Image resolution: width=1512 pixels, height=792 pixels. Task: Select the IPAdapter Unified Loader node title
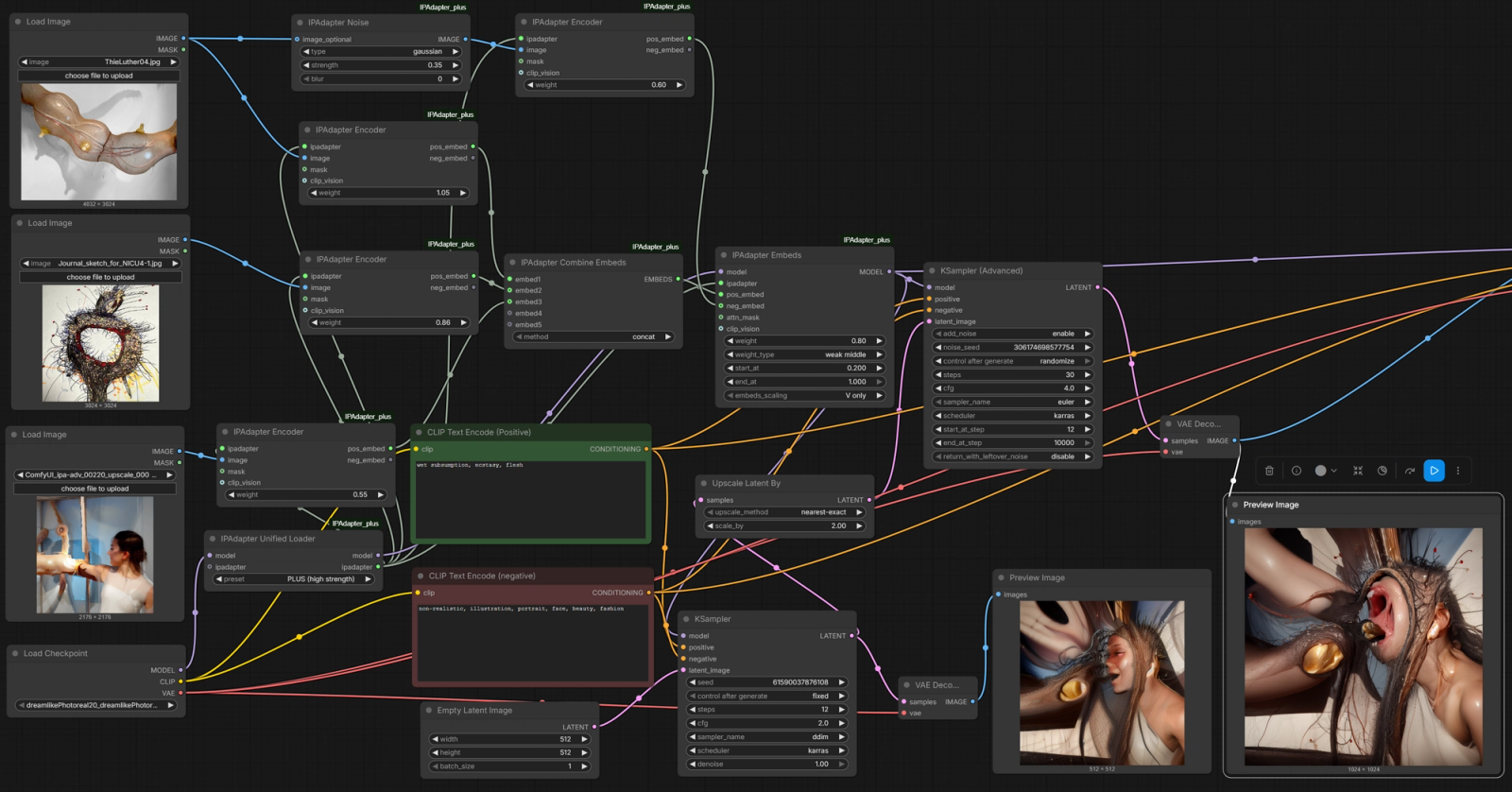[267, 539]
